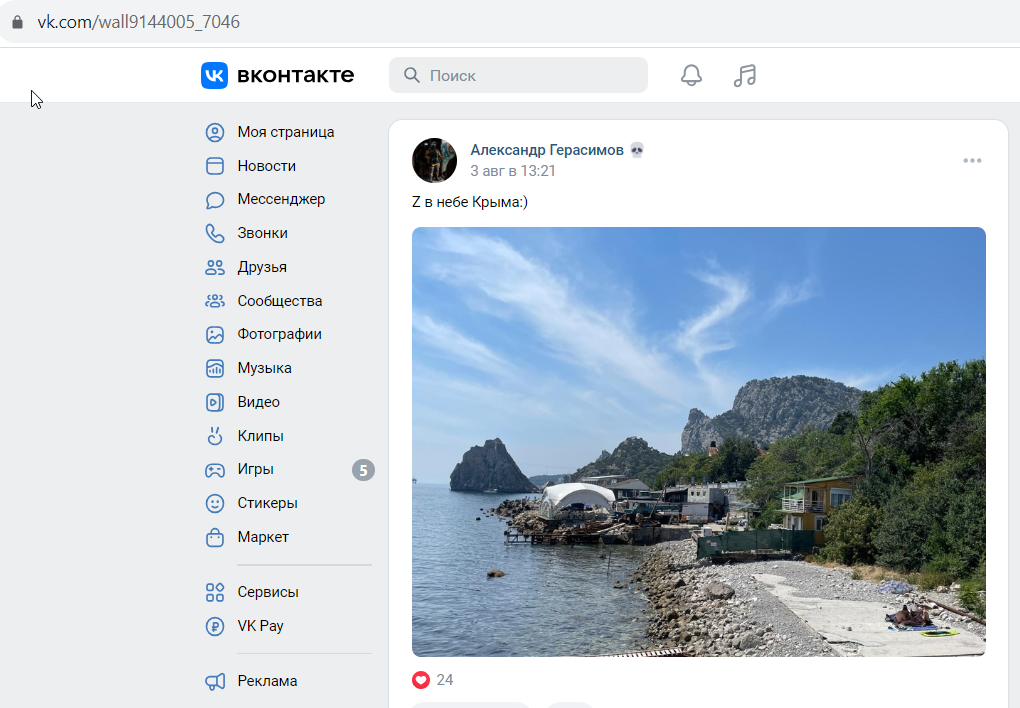The image size is (1020, 708).
Task: Open the Музыка section link
Action: coord(264,368)
